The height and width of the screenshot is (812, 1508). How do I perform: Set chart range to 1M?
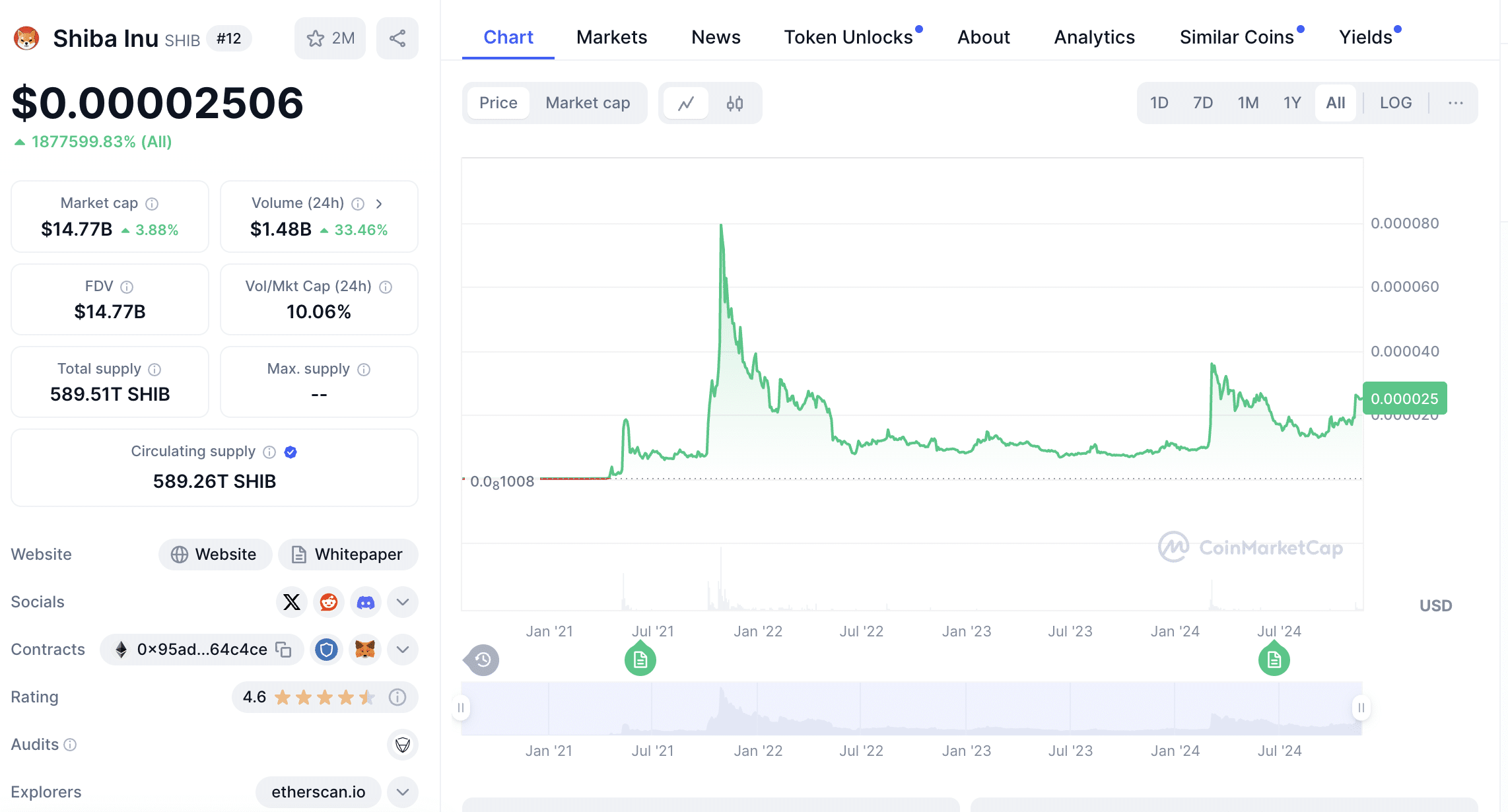tap(1248, 103)
